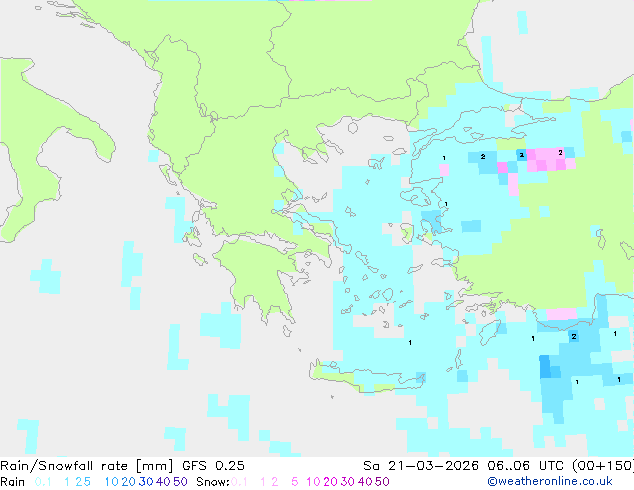Viewport: 634px width, 490px height.
Task: Pick the Snow legend 50 value
Action: [x=382, y=482]
